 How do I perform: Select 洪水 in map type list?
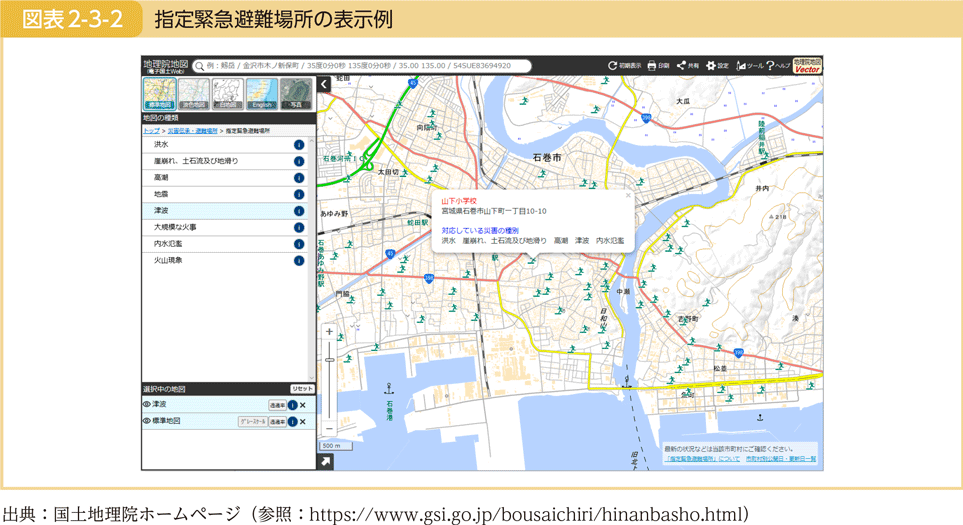click(x=225, y=145)
